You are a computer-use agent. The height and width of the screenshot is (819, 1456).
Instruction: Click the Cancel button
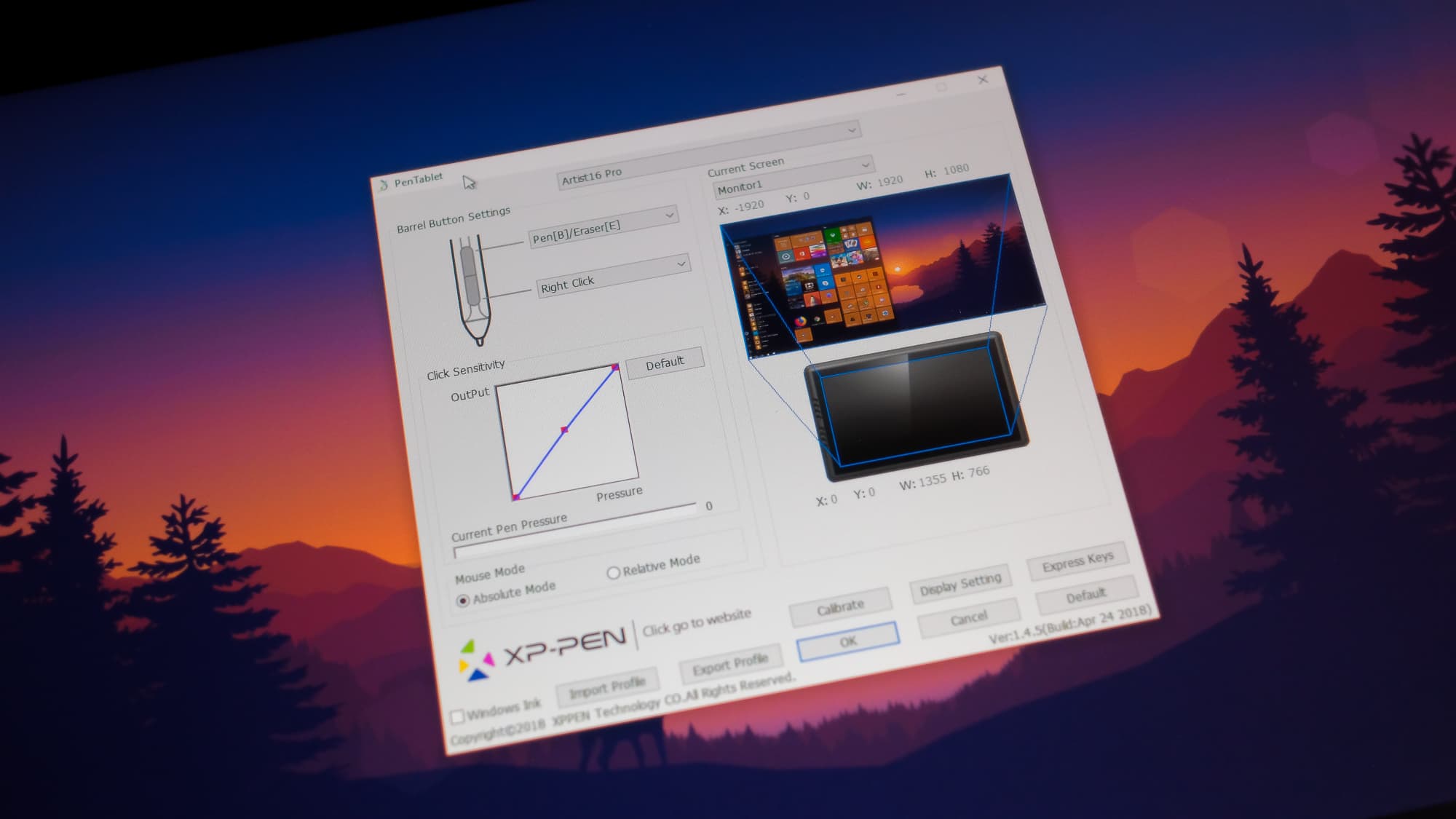click(x=968, y=619)
